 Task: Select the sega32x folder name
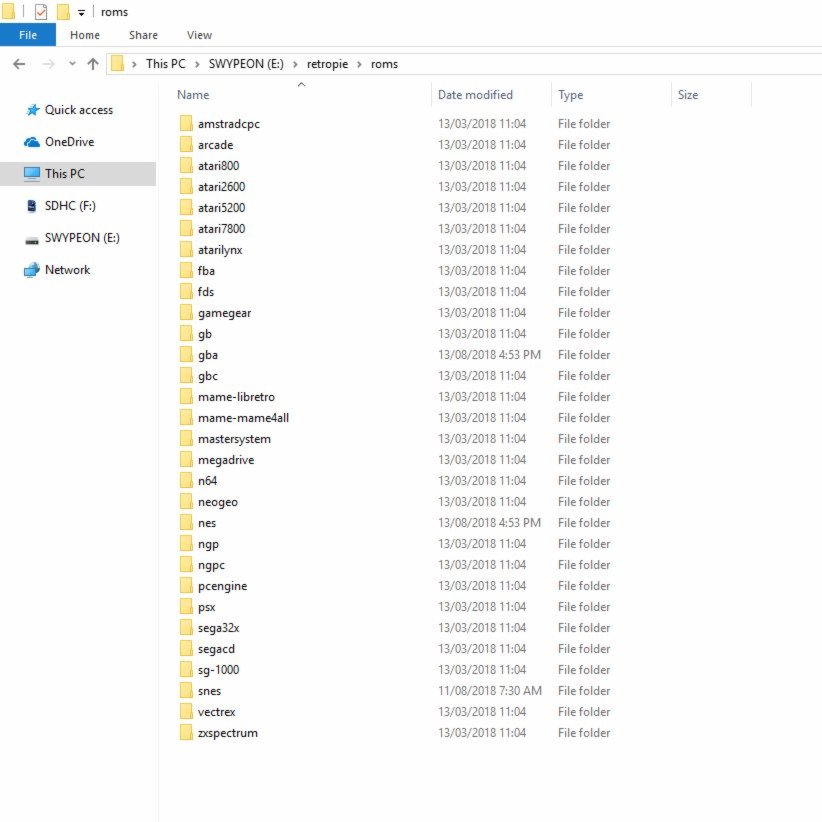[x=219, y=629]
